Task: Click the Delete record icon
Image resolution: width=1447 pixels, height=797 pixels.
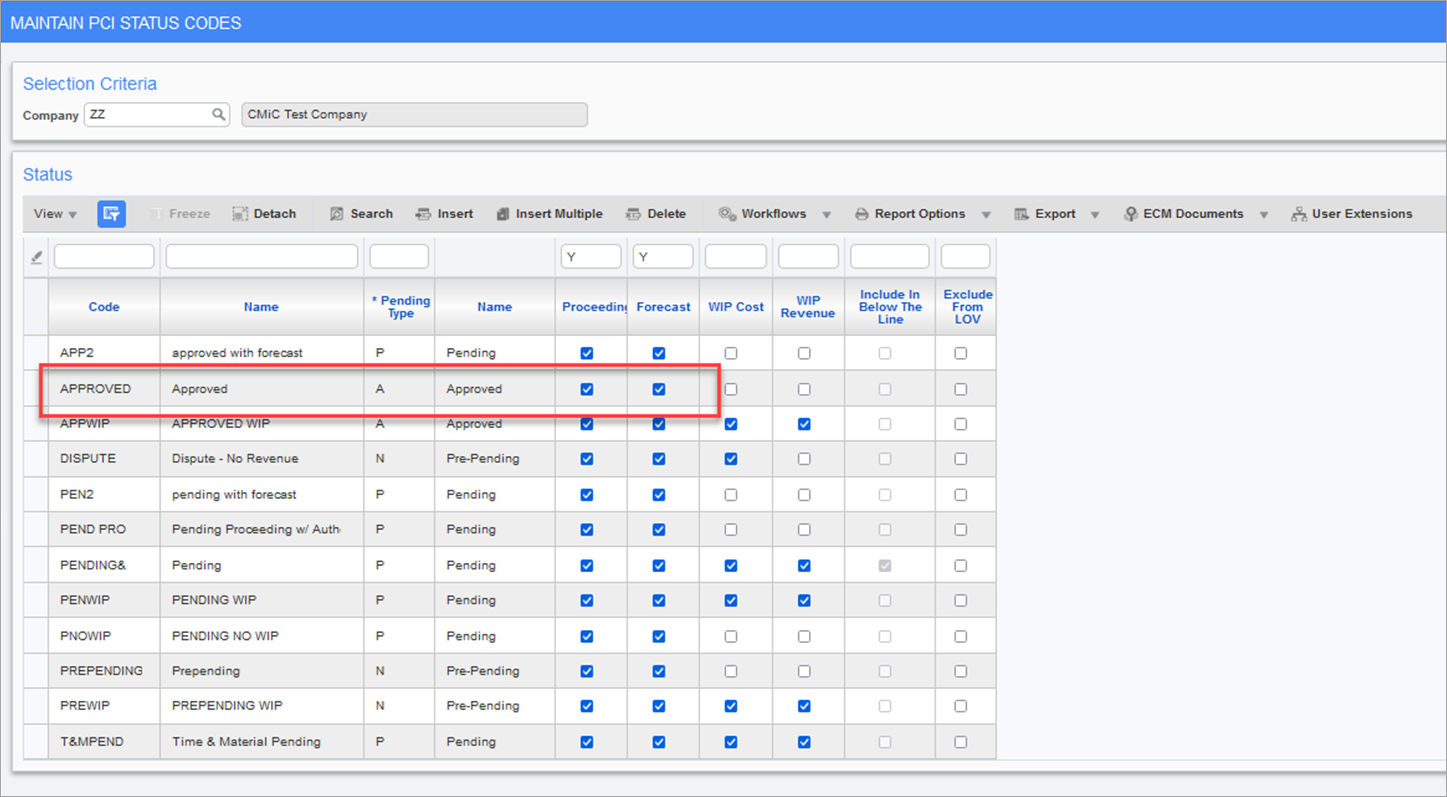Action: (657, 213)
